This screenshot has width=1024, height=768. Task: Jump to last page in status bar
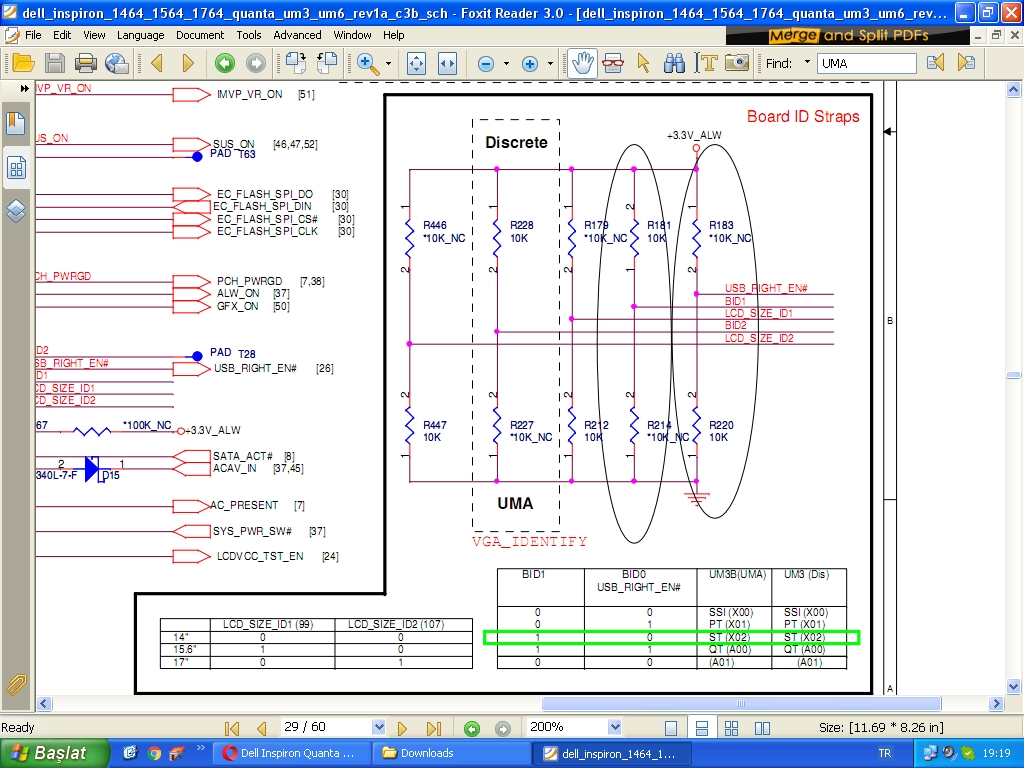[434, 728]
